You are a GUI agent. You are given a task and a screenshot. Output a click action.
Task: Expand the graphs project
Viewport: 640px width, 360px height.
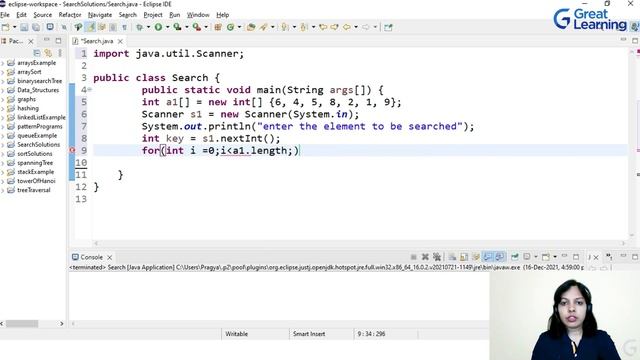(x=3, y=99)
